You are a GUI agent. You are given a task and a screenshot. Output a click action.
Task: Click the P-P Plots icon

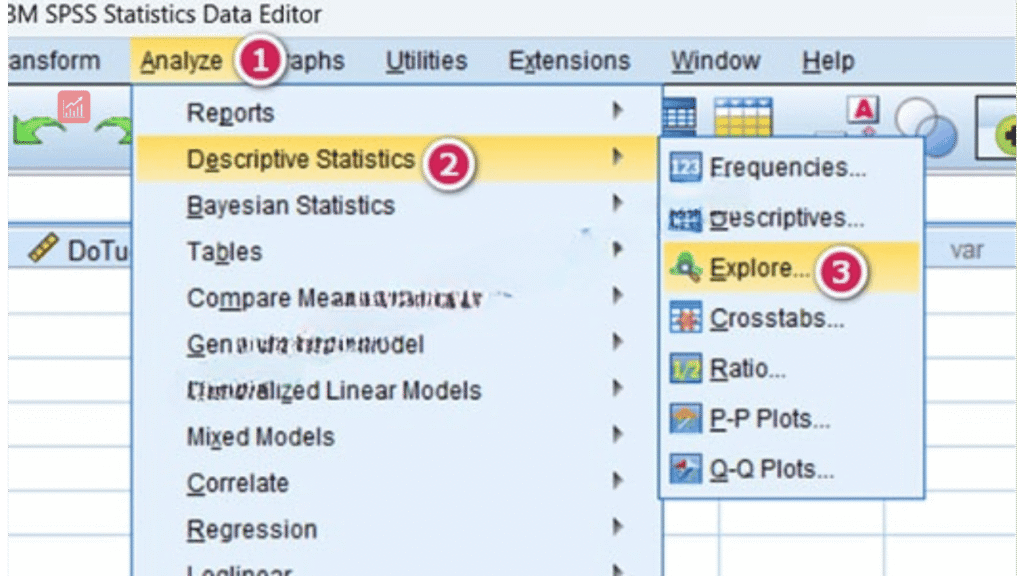[x=686, y=419]
